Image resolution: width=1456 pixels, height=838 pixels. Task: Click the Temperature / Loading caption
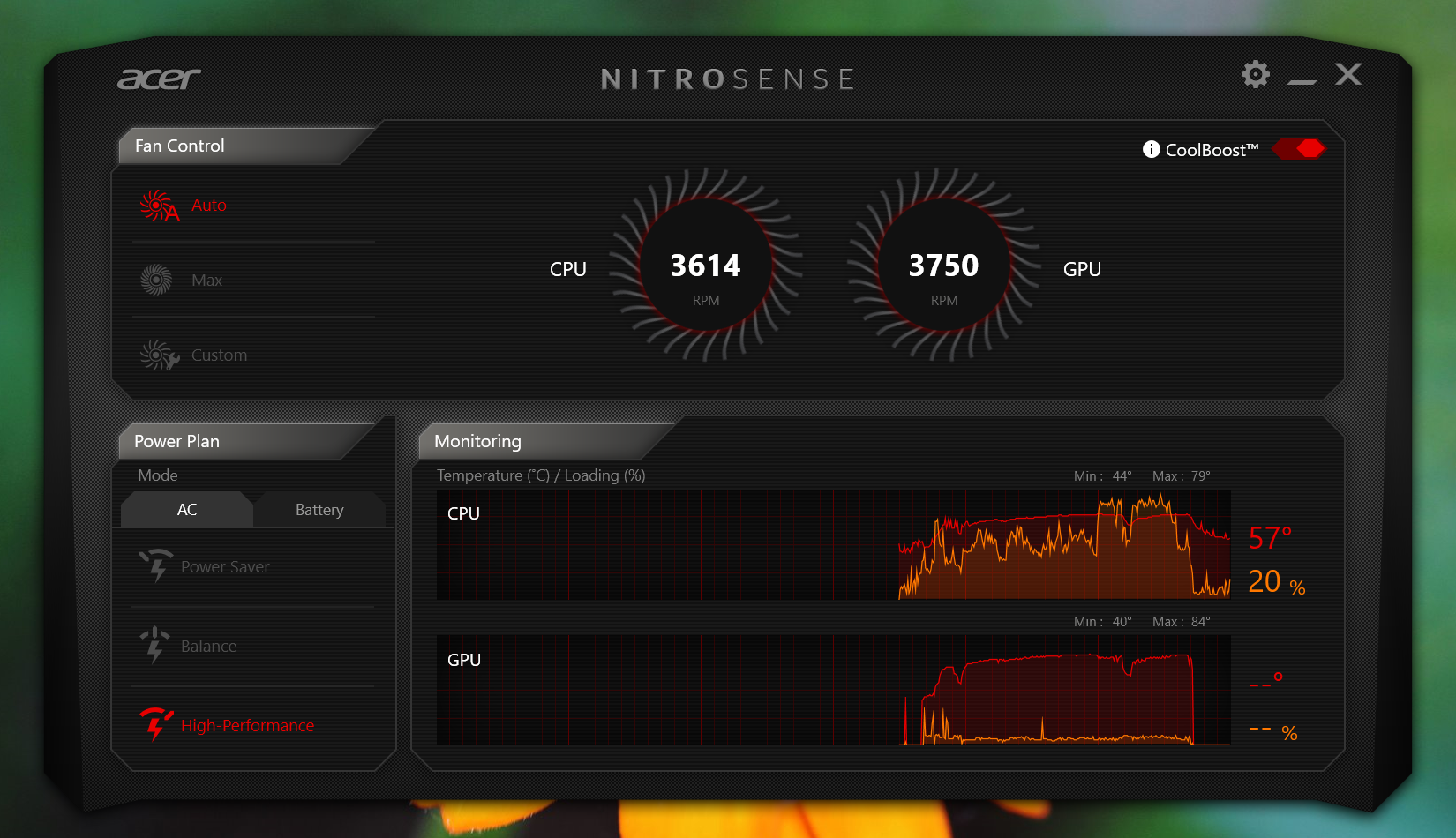pos(541,475)
